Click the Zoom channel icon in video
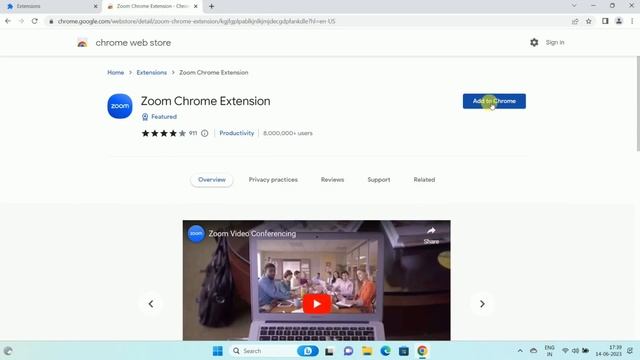Viewport: 640px width, 360px height. tap(196, 233)
